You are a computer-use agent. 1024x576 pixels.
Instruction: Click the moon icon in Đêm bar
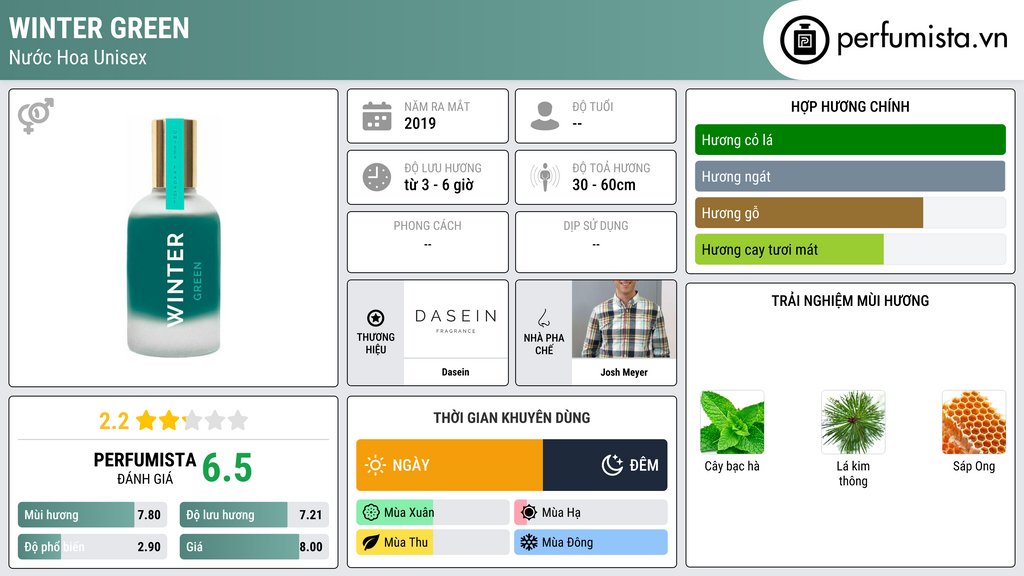[612, 465]
